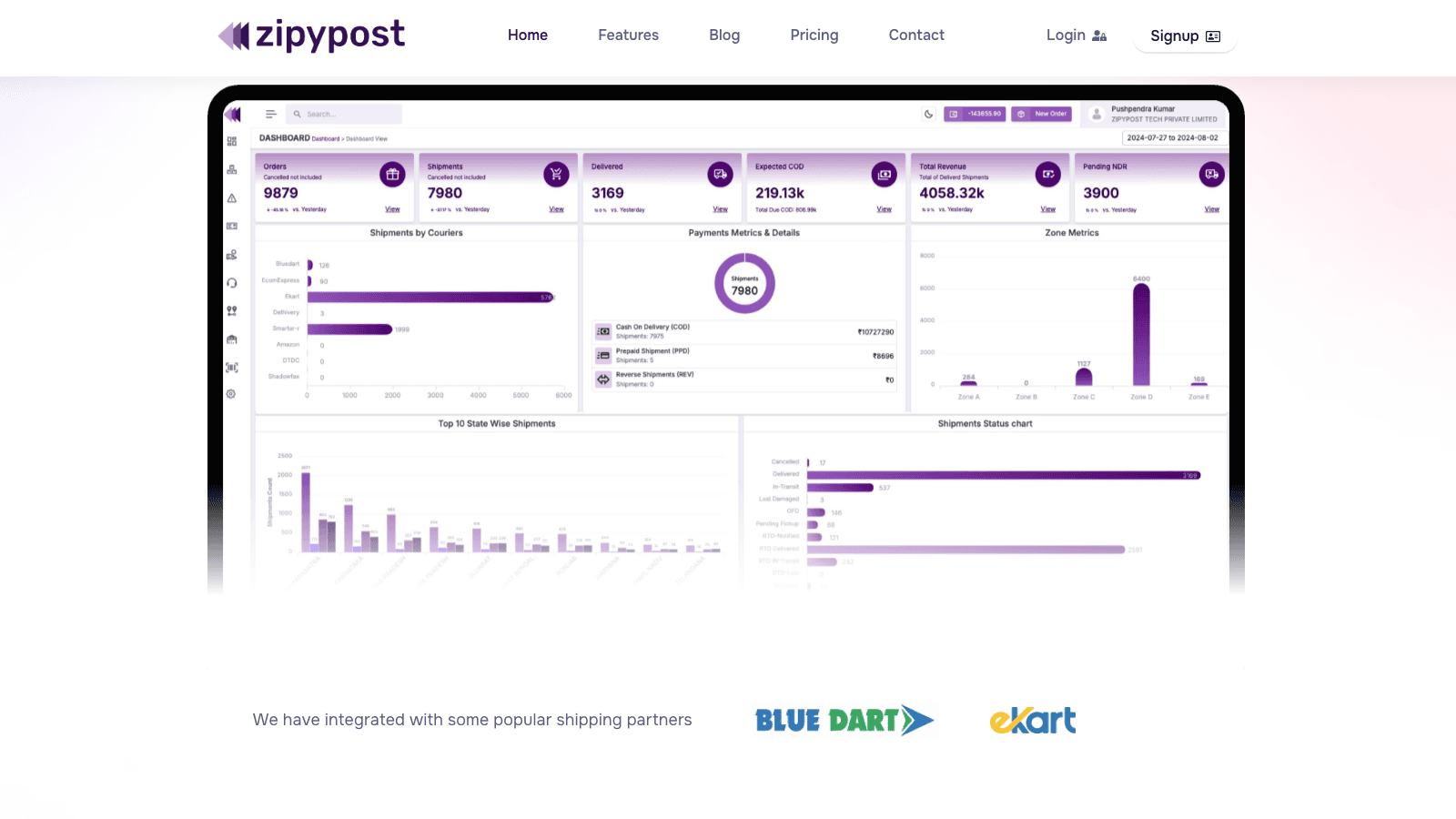Image resolution: width=1456 pixels, height=819 pixels.
Task: Click View on the Total Revenue card
Action: 1047,208
